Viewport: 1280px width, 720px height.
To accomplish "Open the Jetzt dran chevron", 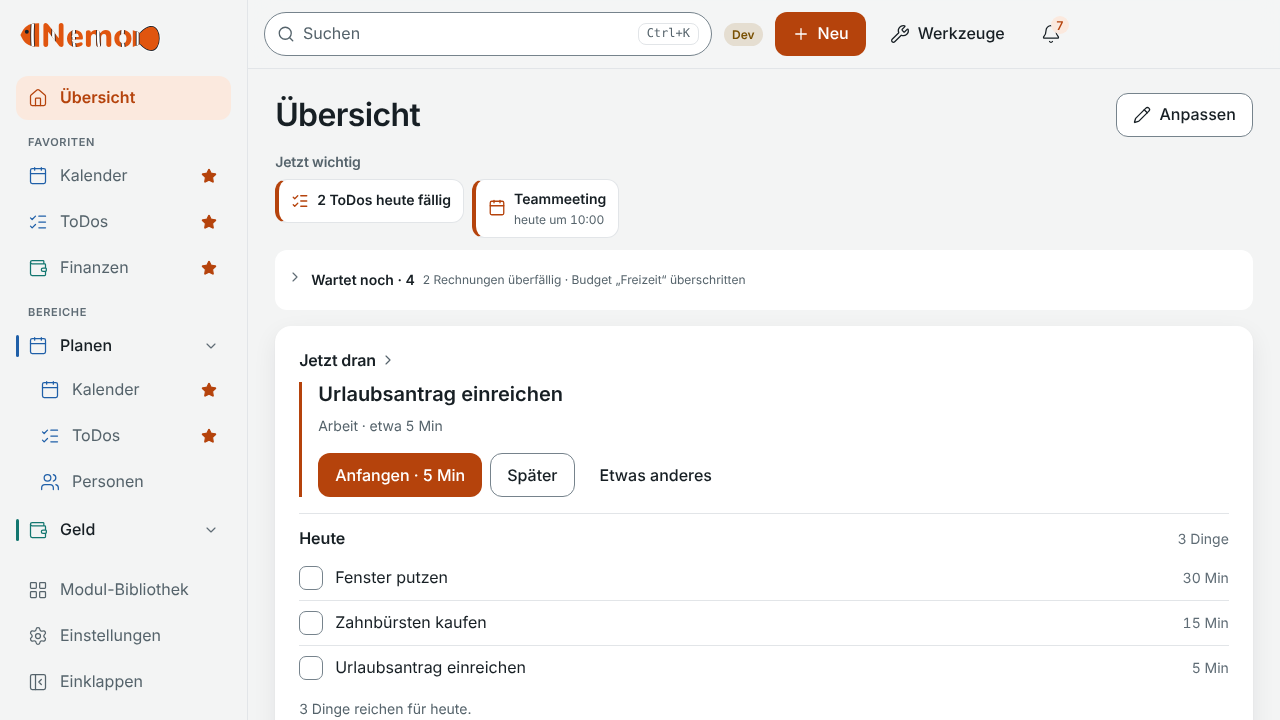I will (x=388, y=360).
